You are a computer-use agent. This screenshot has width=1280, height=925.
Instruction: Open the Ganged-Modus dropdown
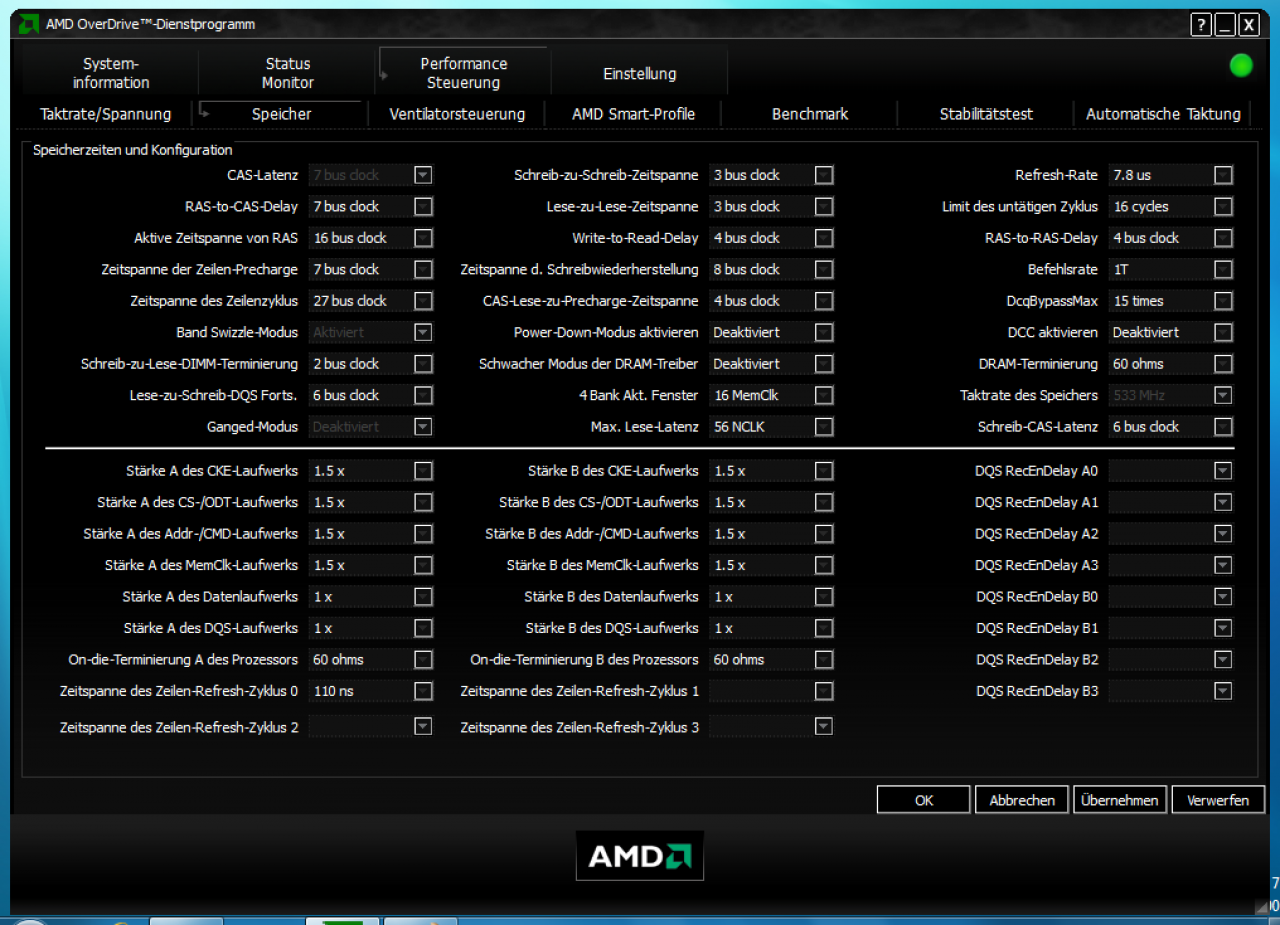[423, 427]
